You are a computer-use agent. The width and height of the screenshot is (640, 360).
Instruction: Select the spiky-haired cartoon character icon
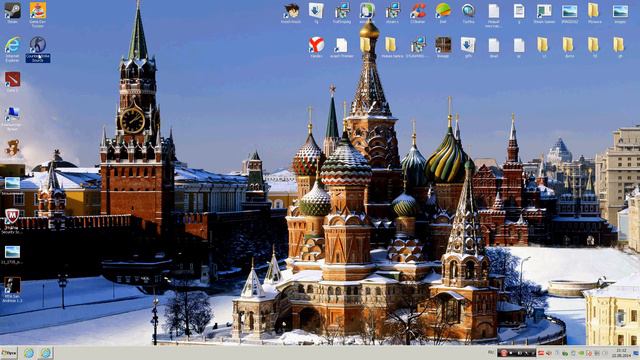(x=291, y=12)
